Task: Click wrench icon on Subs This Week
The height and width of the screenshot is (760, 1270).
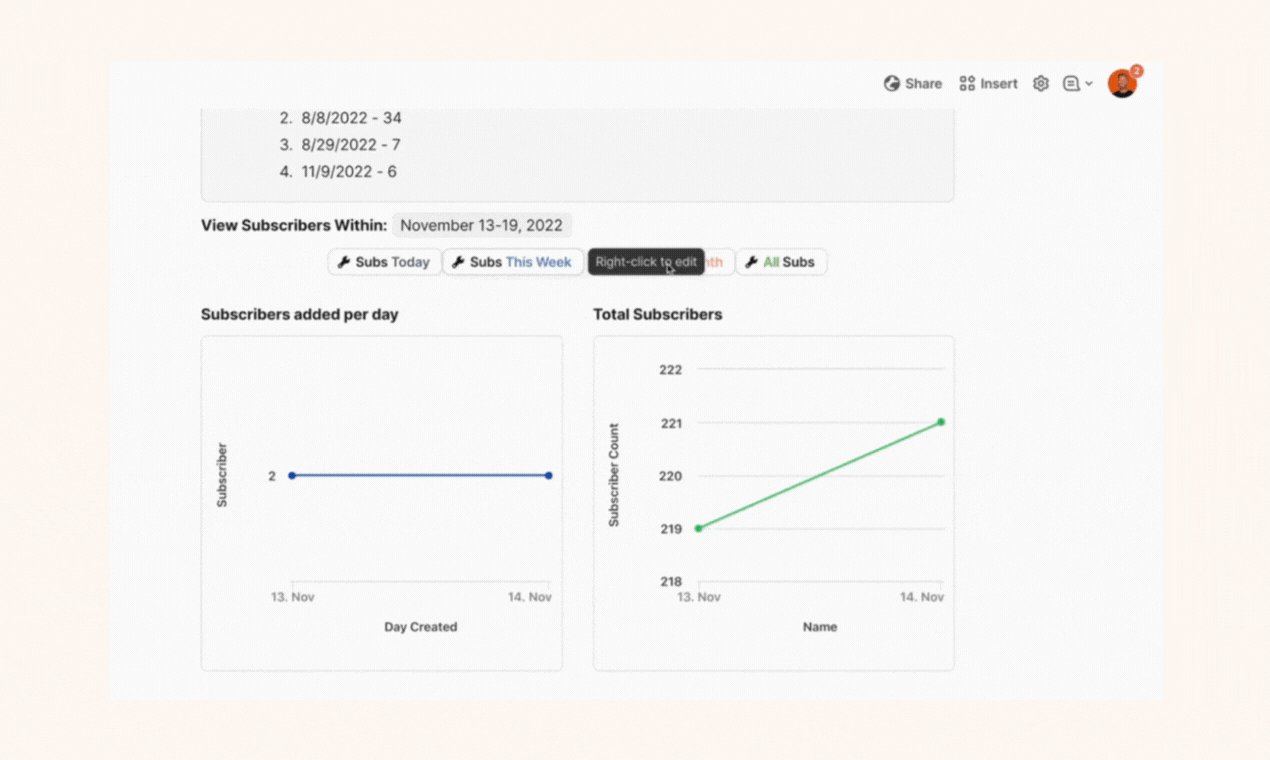Action: [458, 262]
